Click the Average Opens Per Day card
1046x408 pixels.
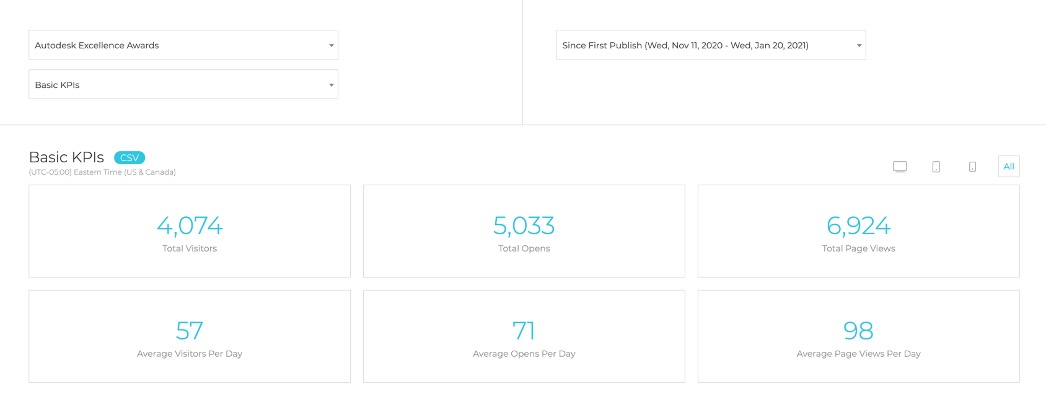524,336
